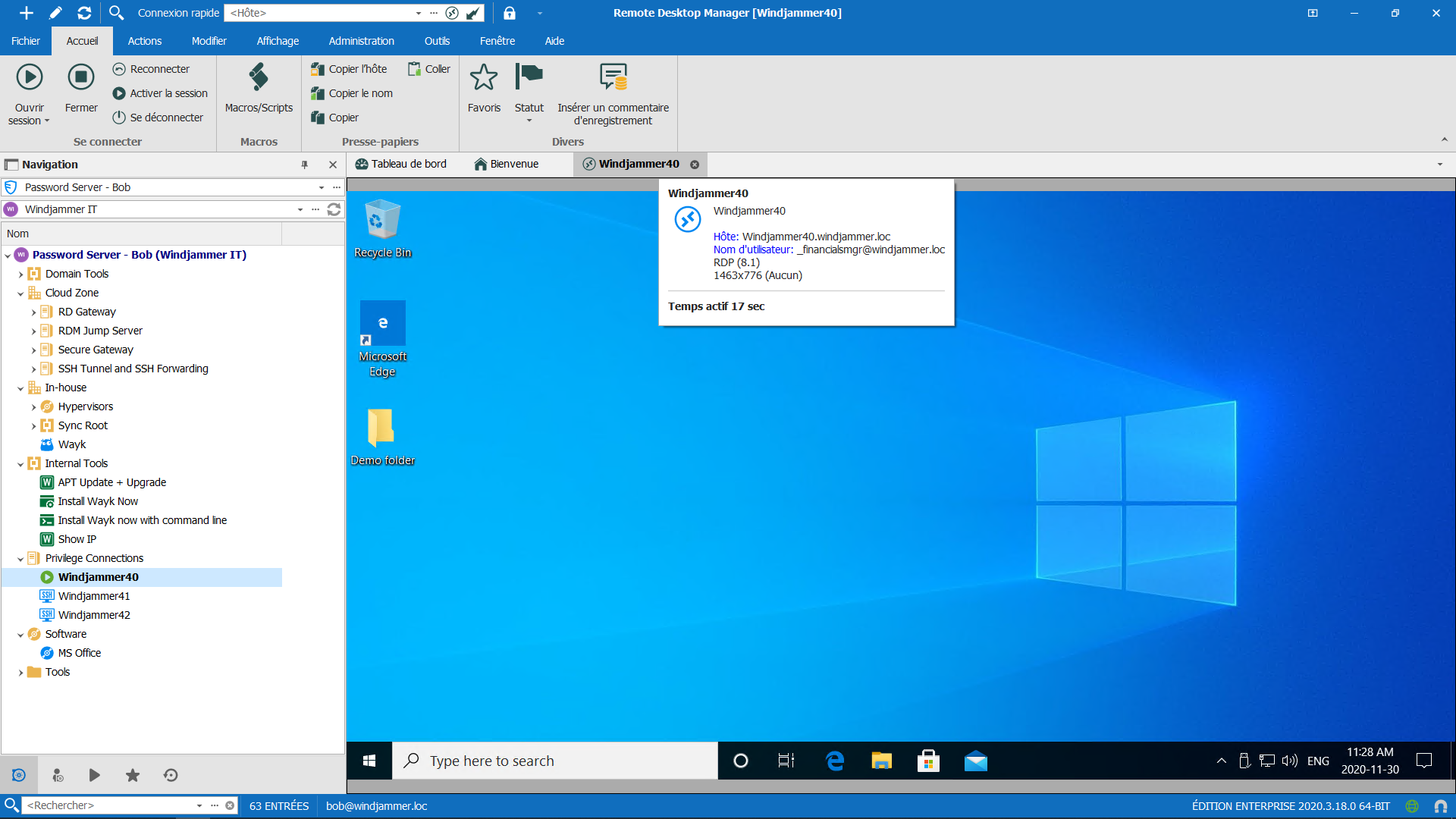Click the quick search magnifier icon in title bar

click(x=116, y=13)
